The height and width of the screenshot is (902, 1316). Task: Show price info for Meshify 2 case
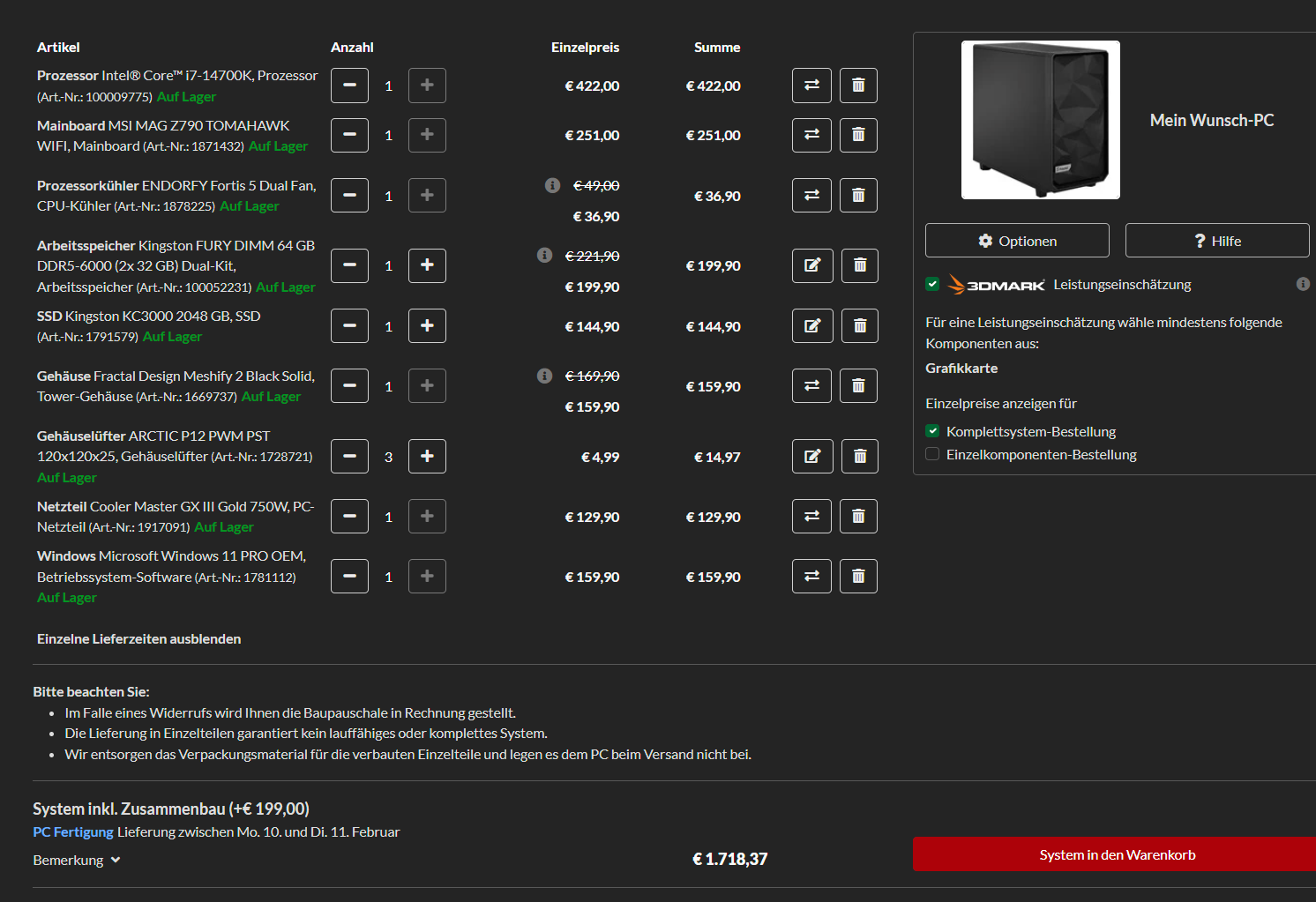[x=544, y=376]
